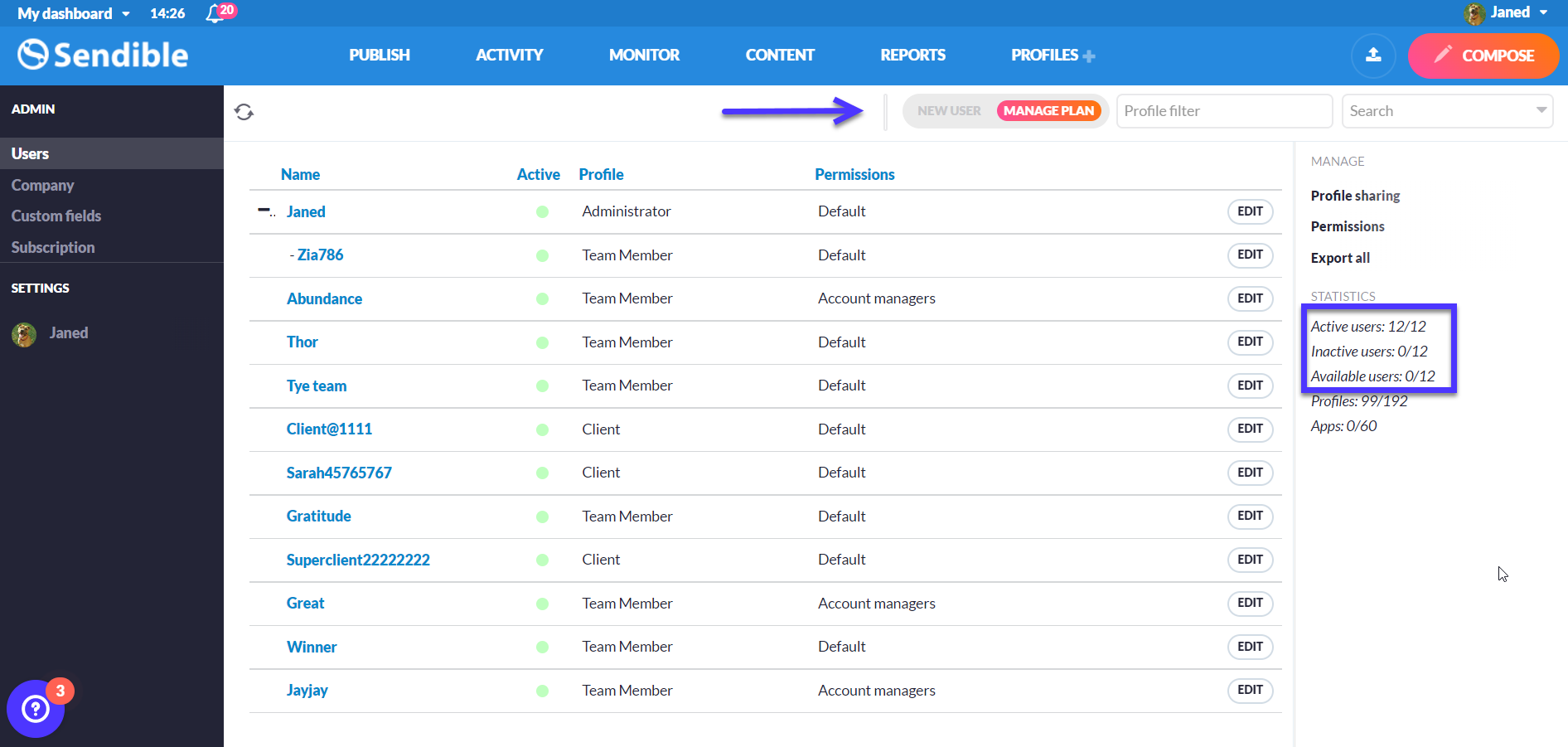This screenshot has width=1568, height=747.
Task: Click the upload icon button
Action: coord(1373,56)
